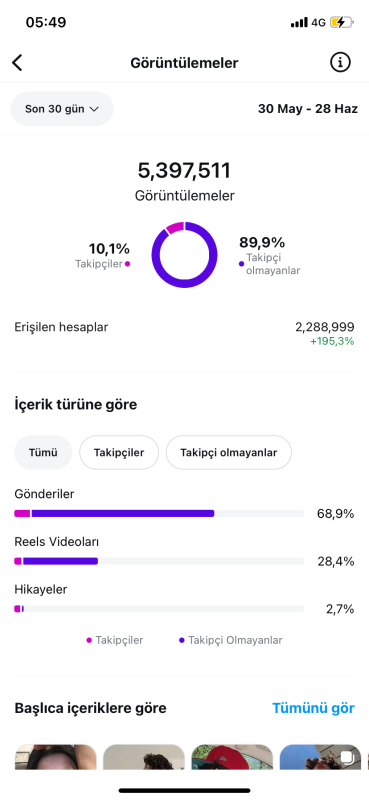369x800 pixels.
Task: Click the purple donut chart ring
Action: 184,254
